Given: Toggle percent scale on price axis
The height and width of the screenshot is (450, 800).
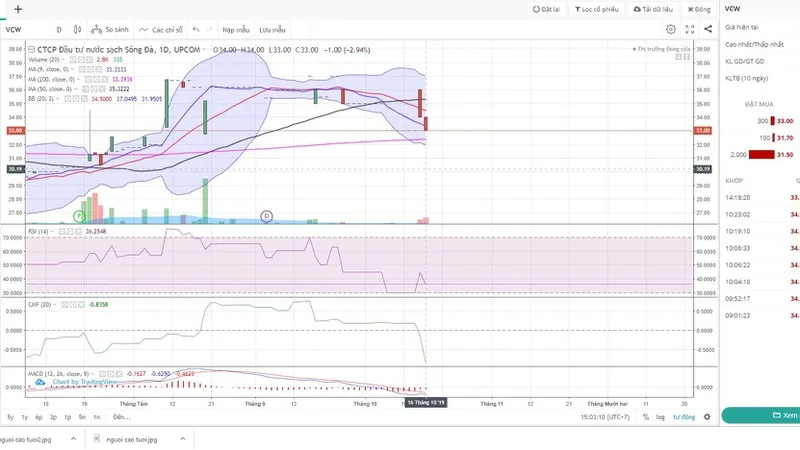Looking at the screenshot, I should 646,417.
